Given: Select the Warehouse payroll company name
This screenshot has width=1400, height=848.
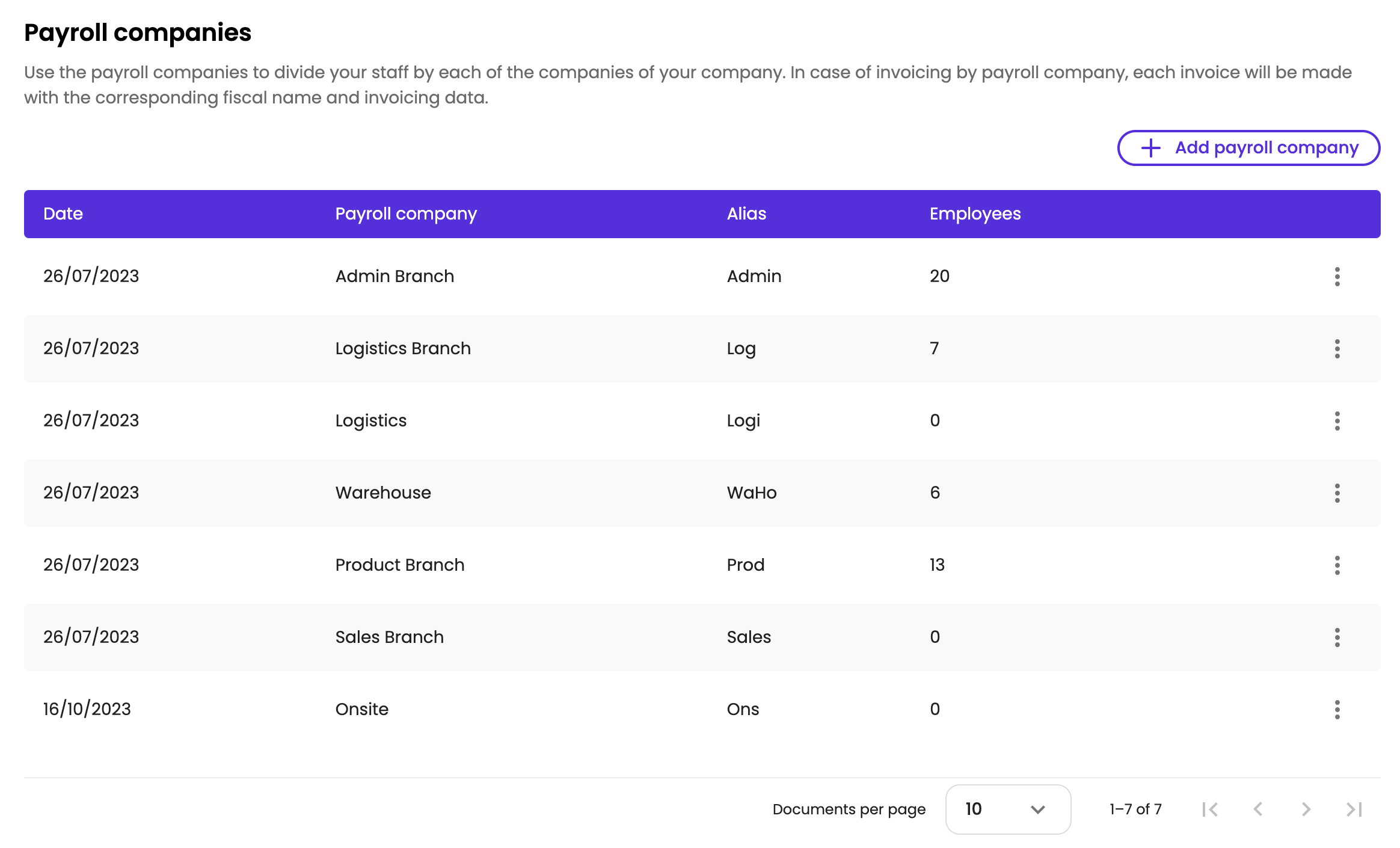Looking at the screenshot, I should click(x=383, y=493).
